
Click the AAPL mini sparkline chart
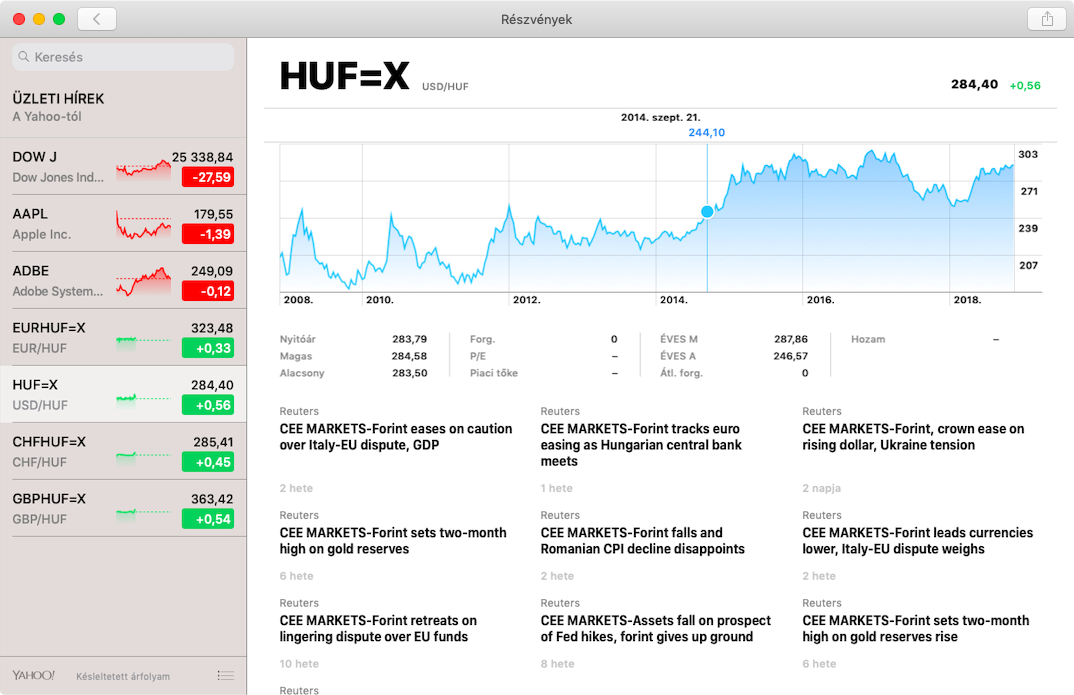[x=143, y=225]
